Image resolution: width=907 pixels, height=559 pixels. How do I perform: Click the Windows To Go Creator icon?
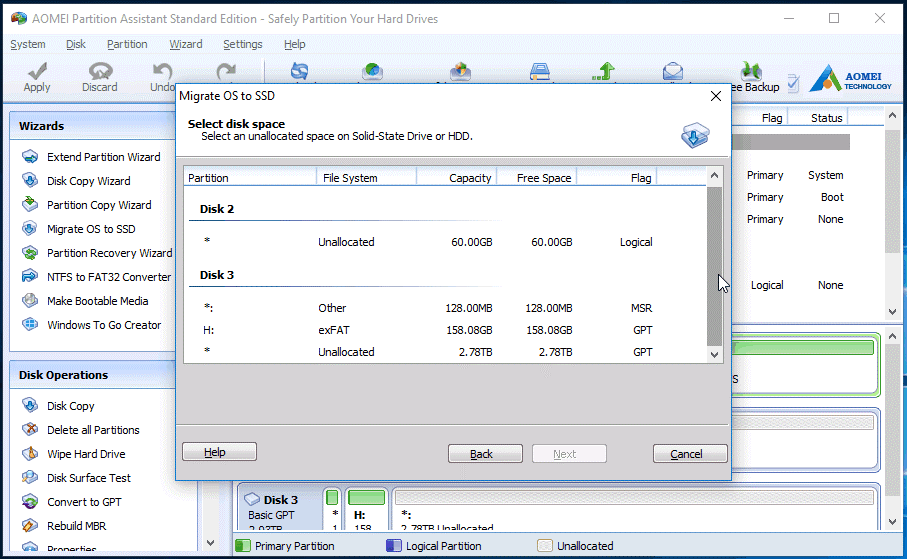(x=30, y=325)
